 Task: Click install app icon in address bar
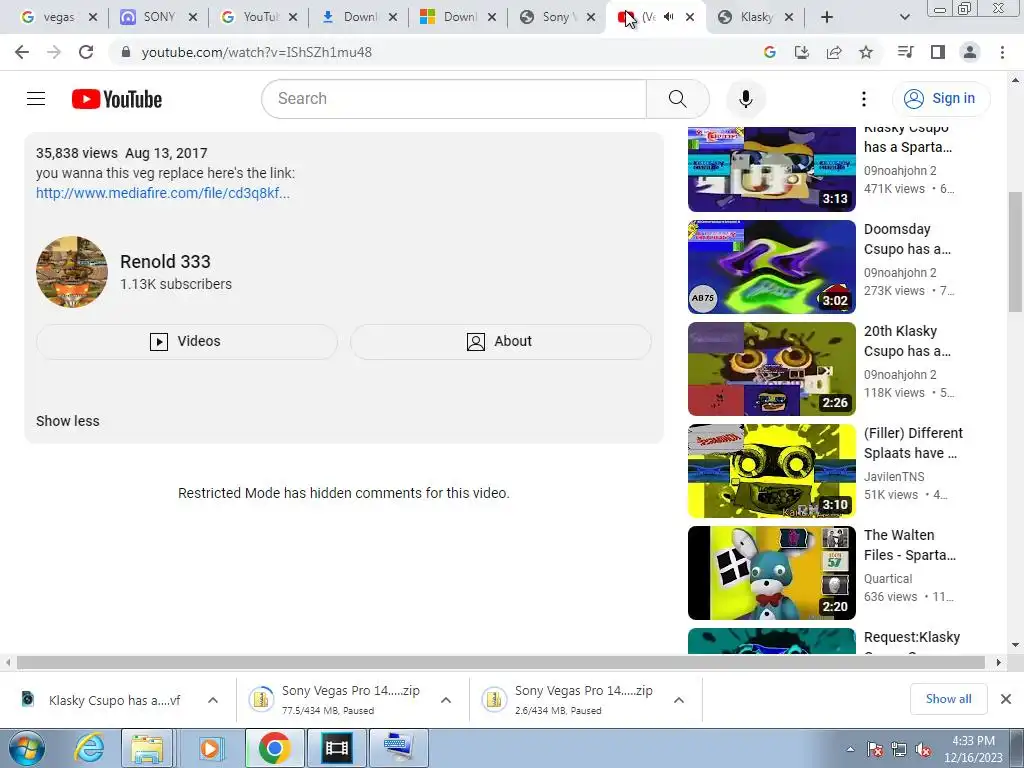click(802, 52)
